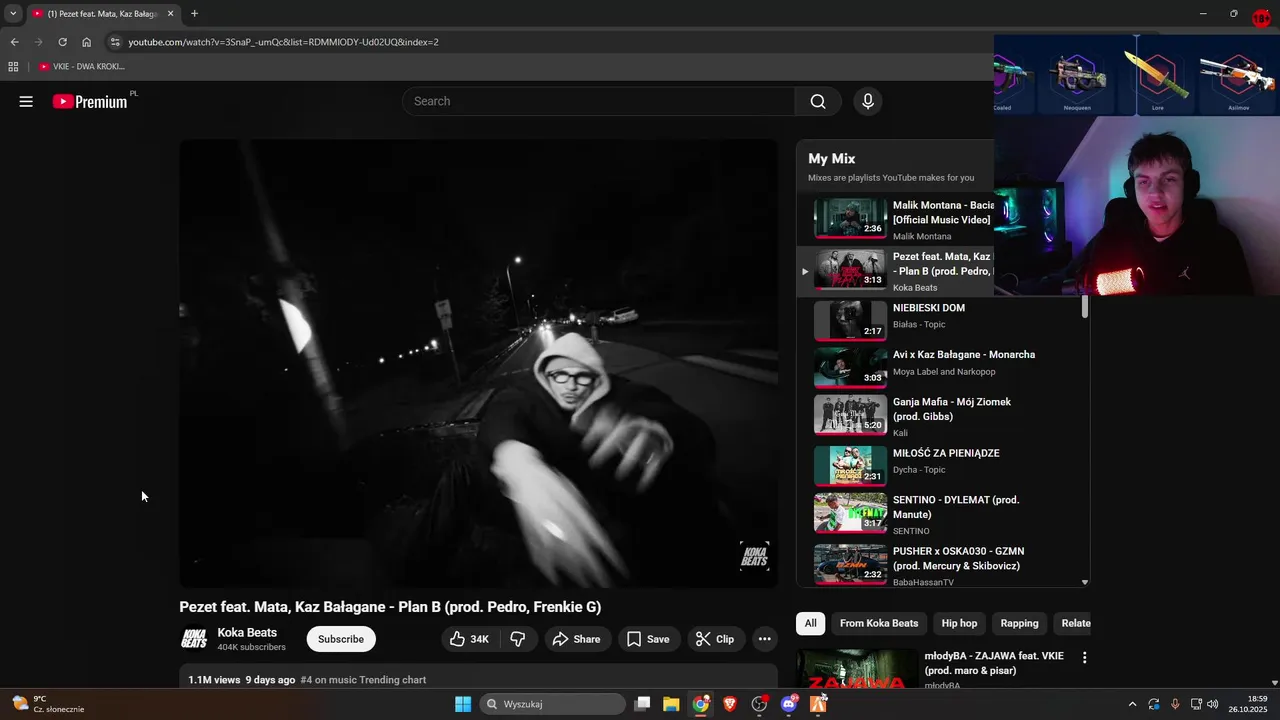Open File Explorer from taskbar
The image size is (1280, 720).
click(x=671, y=704)
